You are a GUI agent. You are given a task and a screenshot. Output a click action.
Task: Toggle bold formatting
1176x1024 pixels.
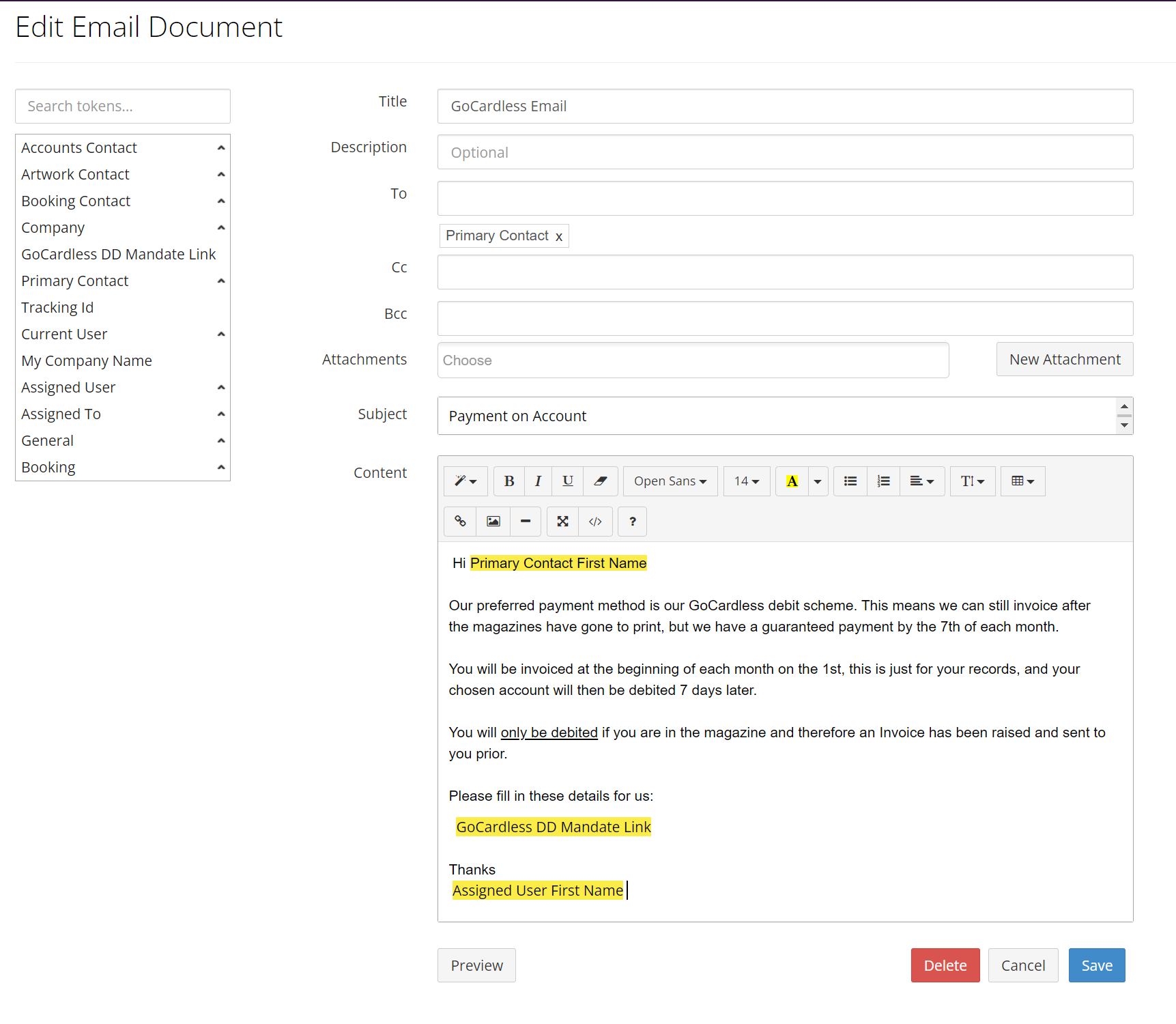pyautogui.click(x=509, y=481)
